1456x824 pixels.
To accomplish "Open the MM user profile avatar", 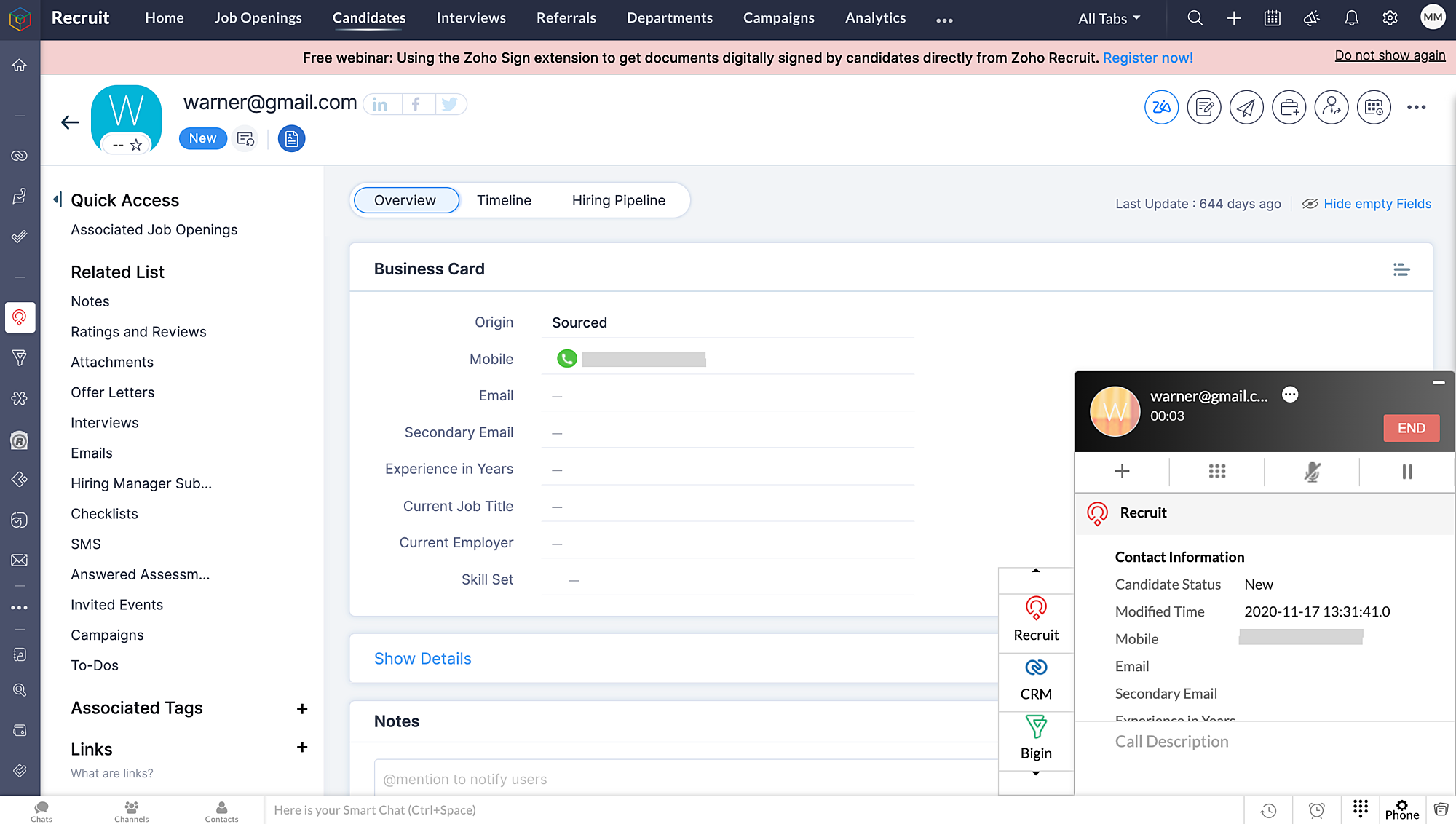I will pos(1433,17).
